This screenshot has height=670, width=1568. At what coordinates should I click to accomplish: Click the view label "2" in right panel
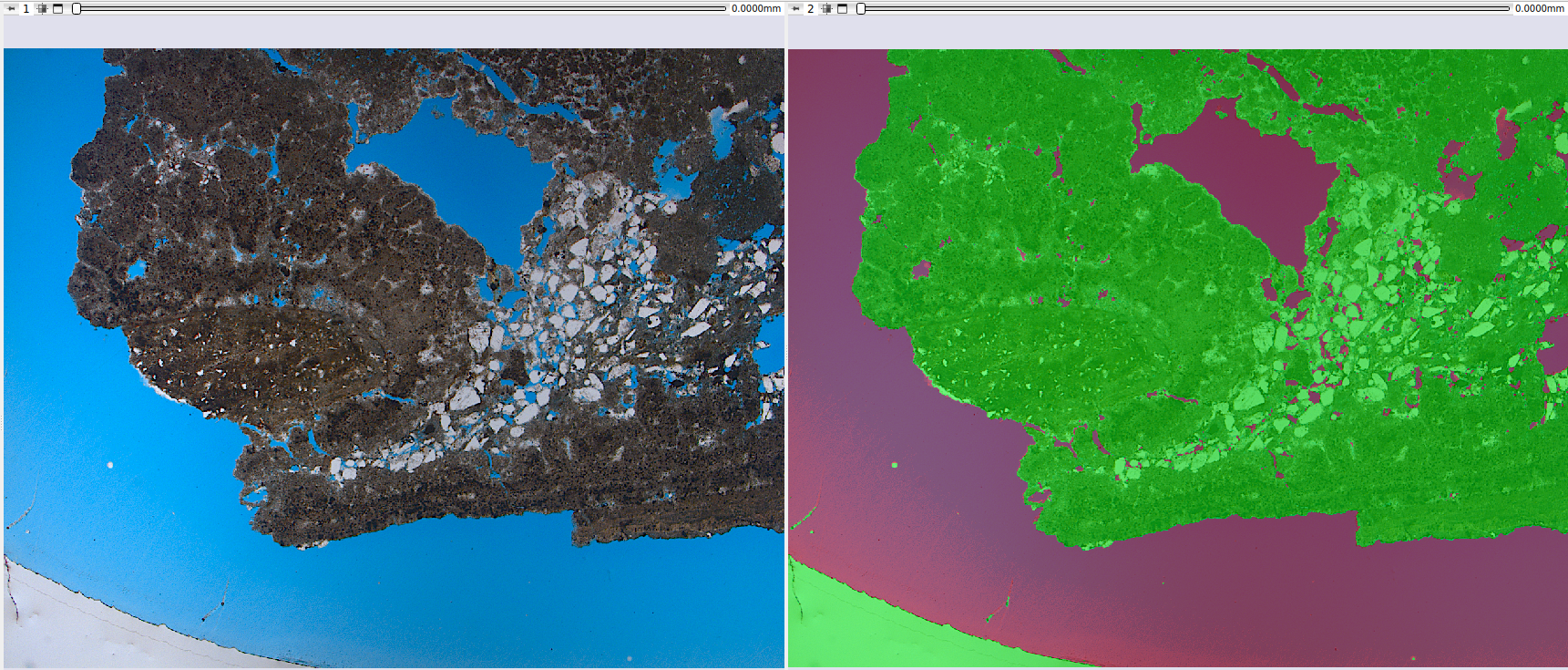click(x=811, y=8)
